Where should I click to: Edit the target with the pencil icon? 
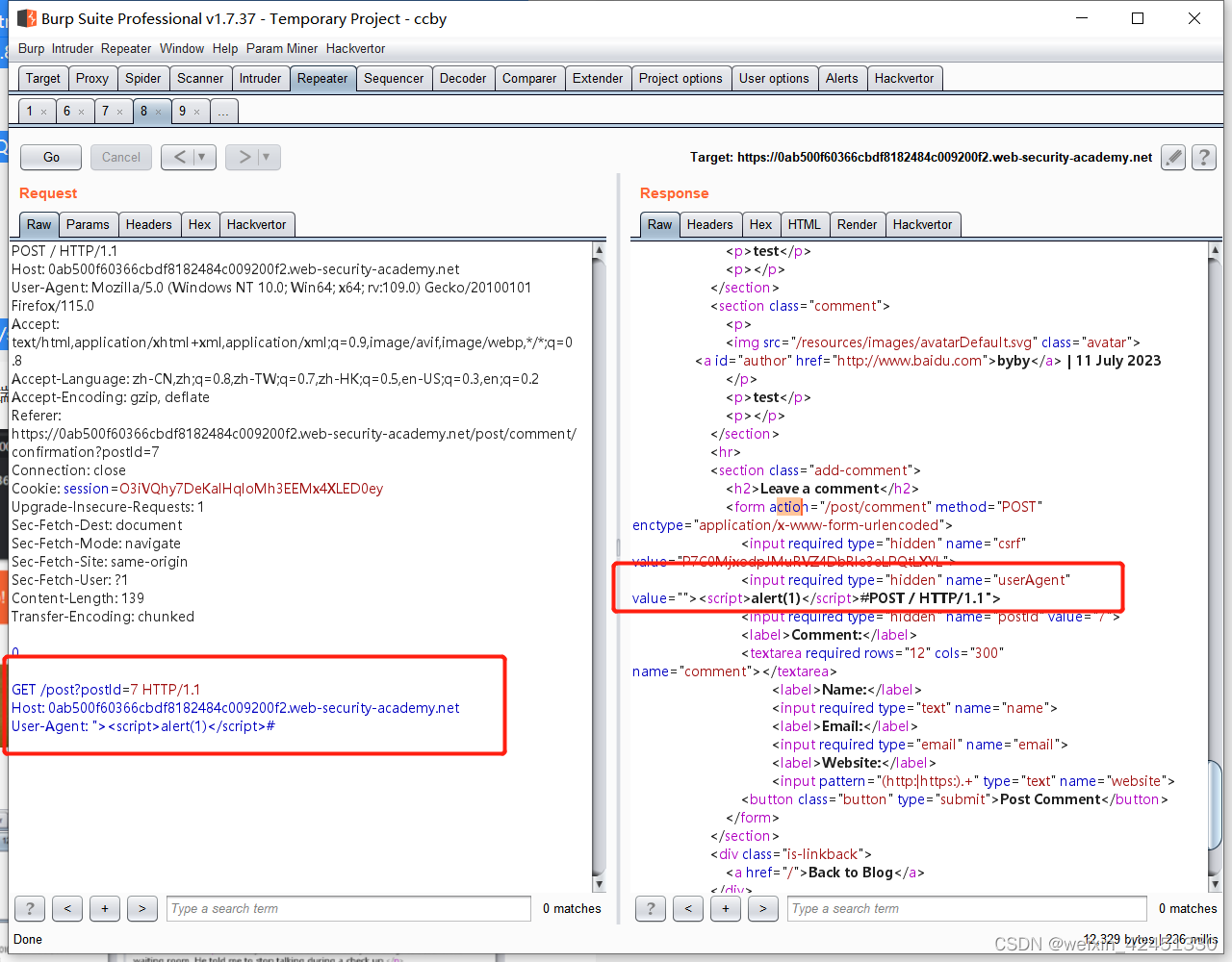click(1173, 157)
